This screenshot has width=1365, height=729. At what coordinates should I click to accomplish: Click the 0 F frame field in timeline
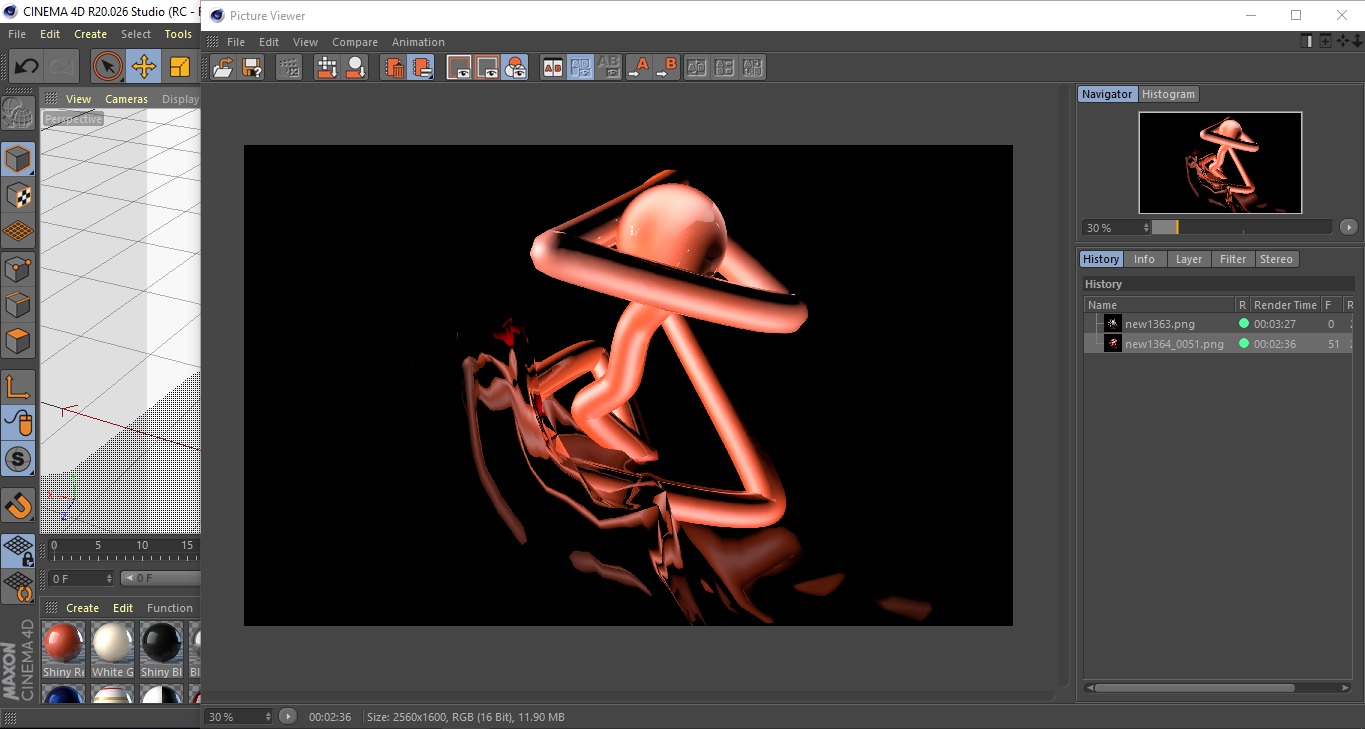click(x=81, y=578)
